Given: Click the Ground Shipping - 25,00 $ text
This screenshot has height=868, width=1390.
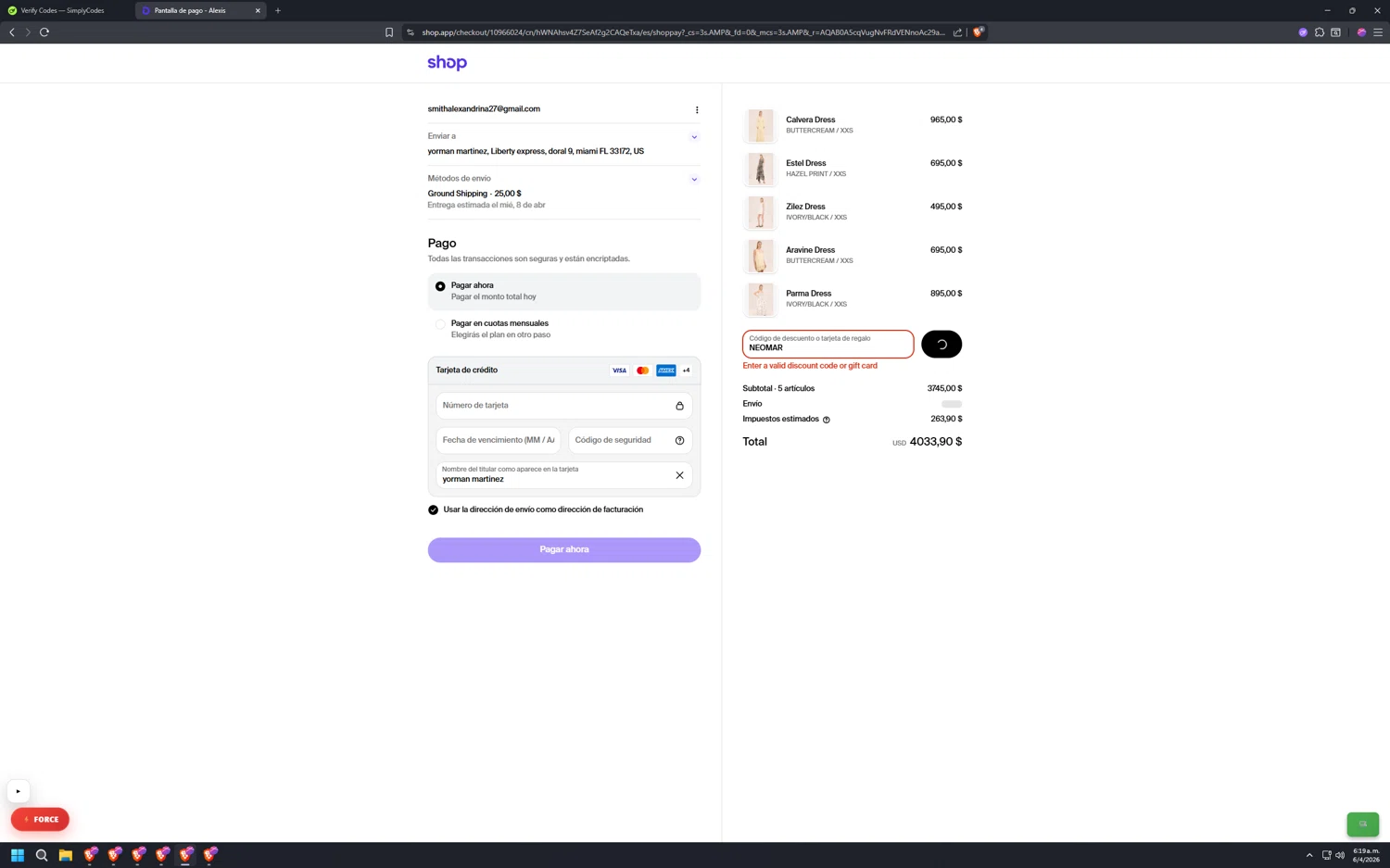Looking at the screenshot, I should tap(474, 194).
